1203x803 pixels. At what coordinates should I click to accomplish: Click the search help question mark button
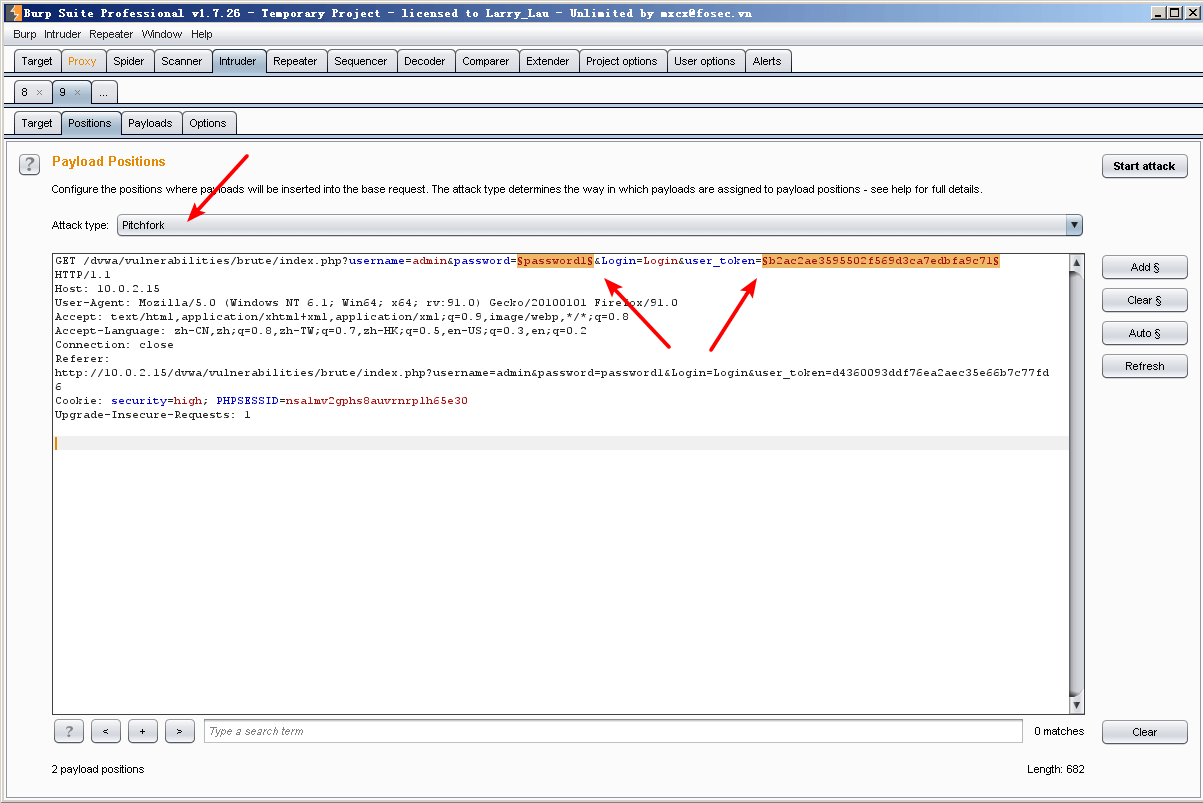(68, 731)
